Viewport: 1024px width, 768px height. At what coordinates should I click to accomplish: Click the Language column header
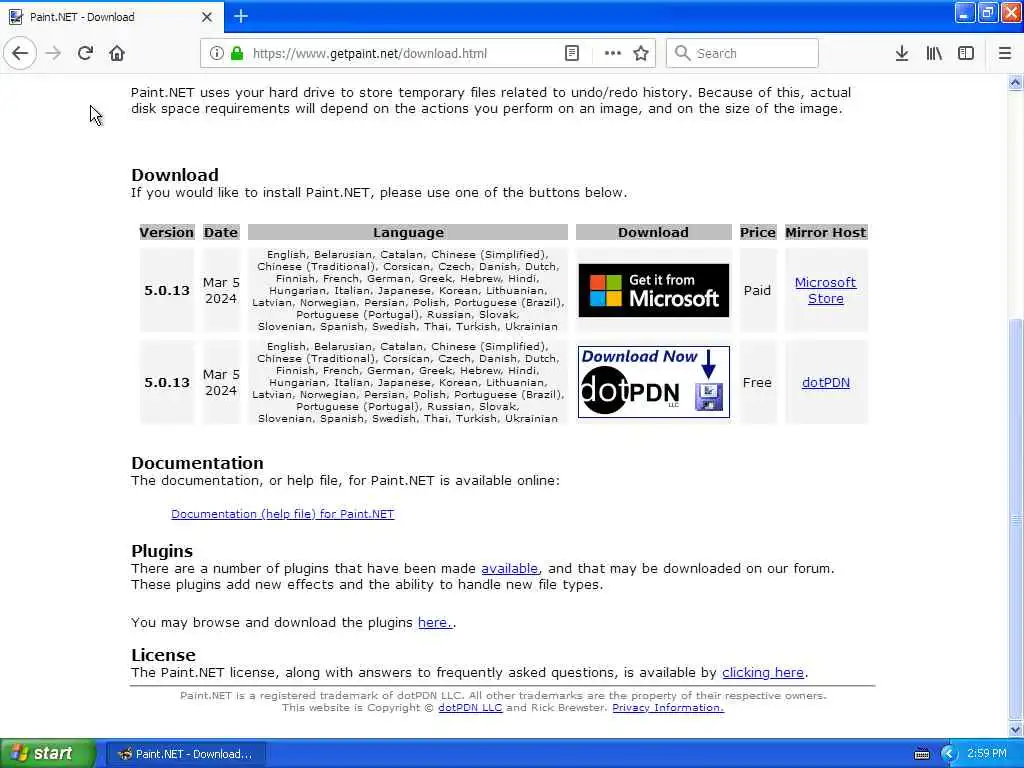click(408, 232)
